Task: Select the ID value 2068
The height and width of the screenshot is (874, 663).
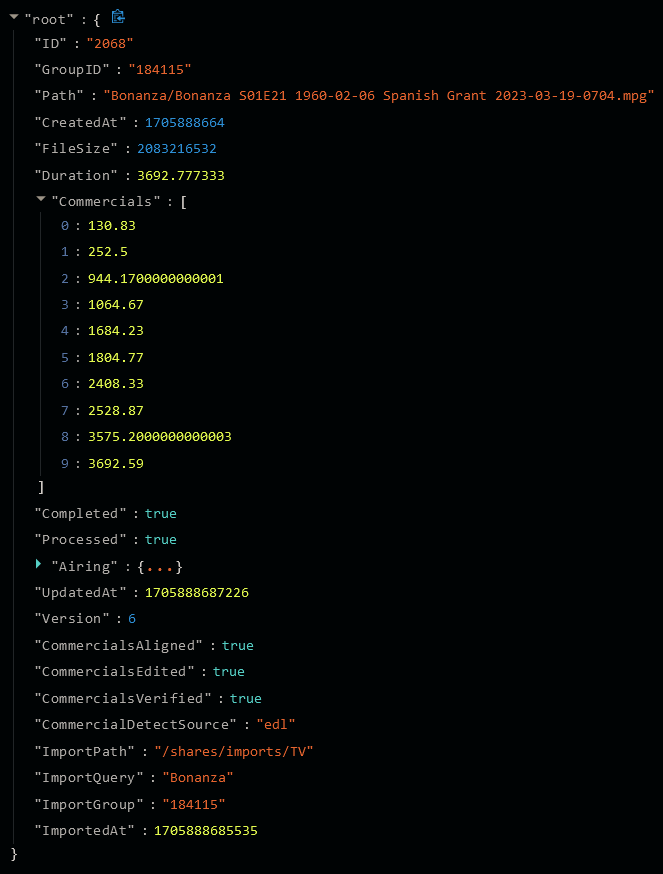Action: [110, 43]
